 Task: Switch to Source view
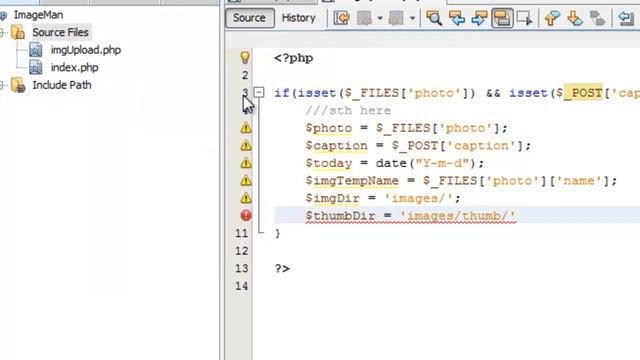pyautogui.click(x=249, y=18)
